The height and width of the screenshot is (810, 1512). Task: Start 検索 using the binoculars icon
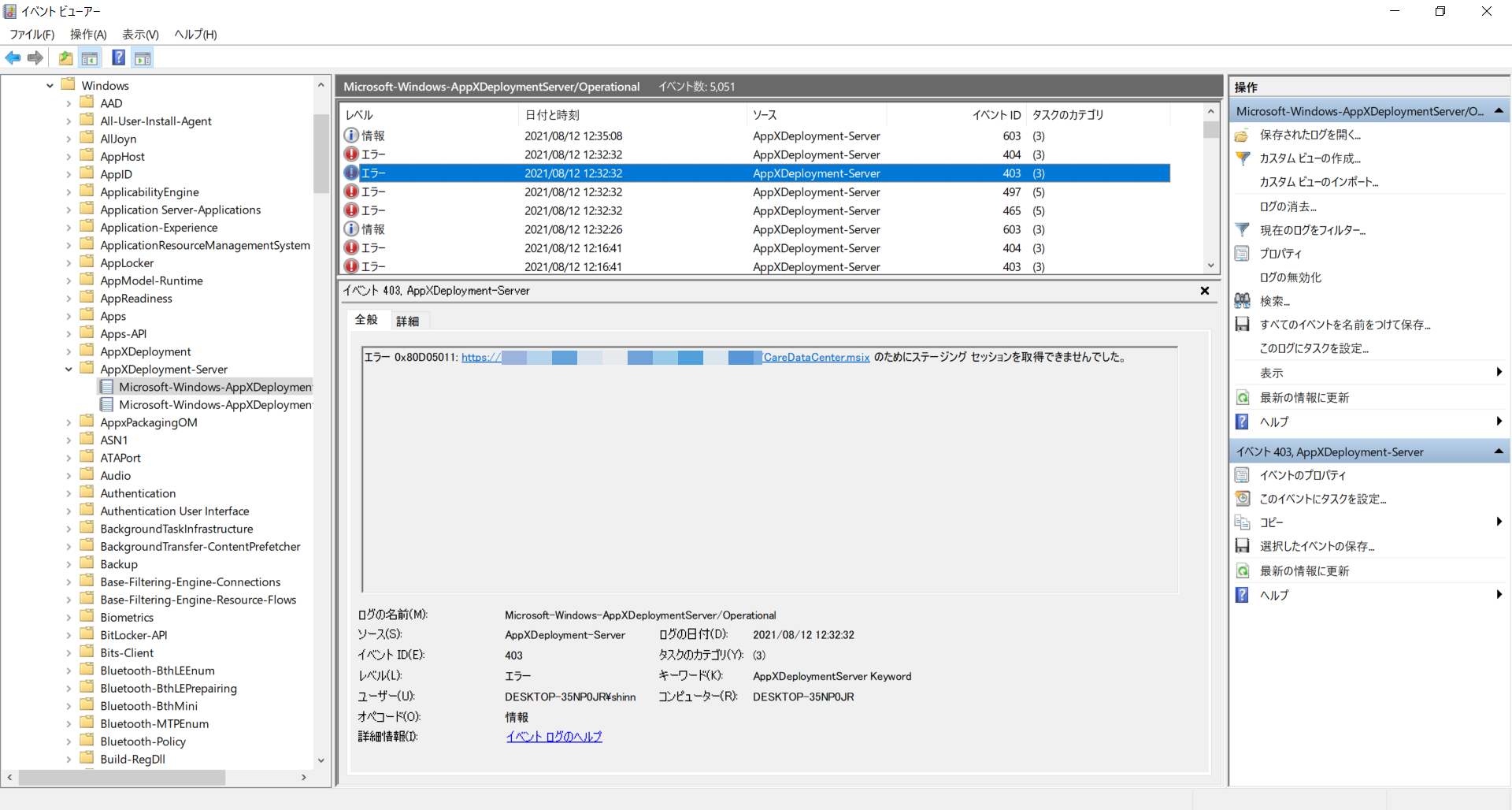[x=1243, y=300]
